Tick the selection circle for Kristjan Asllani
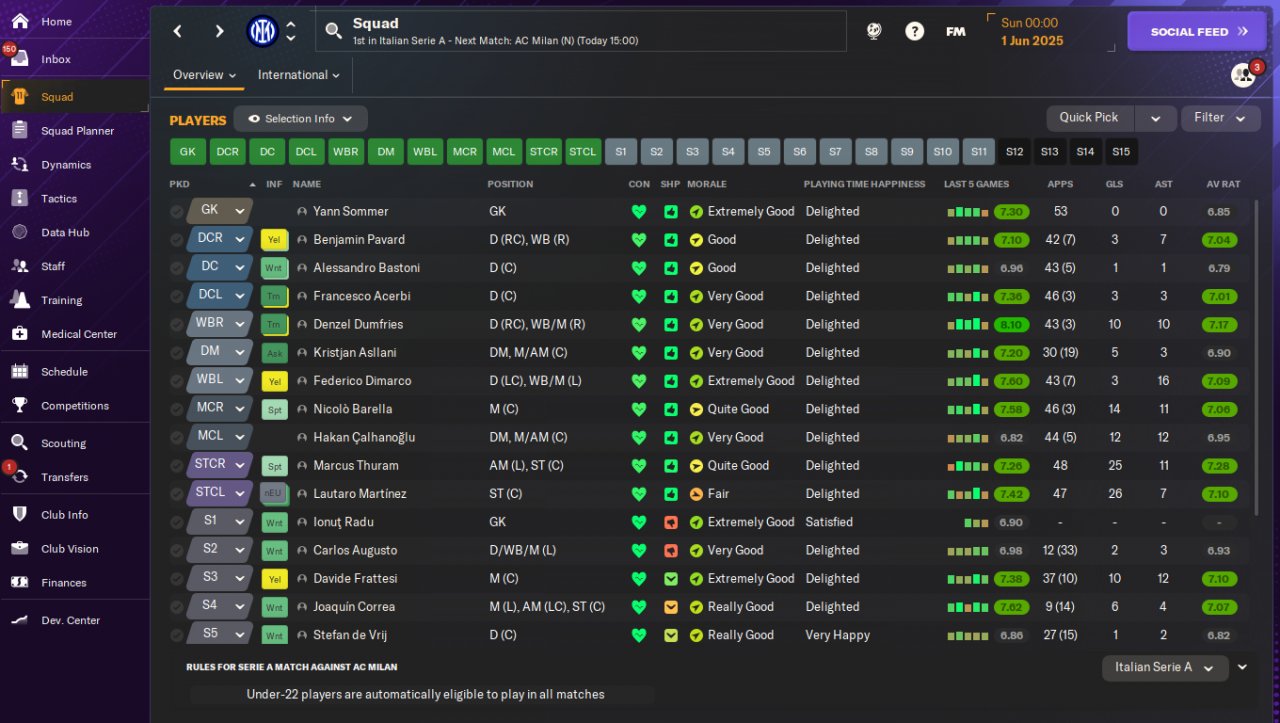1280x723 pixels. coord(177,353)
